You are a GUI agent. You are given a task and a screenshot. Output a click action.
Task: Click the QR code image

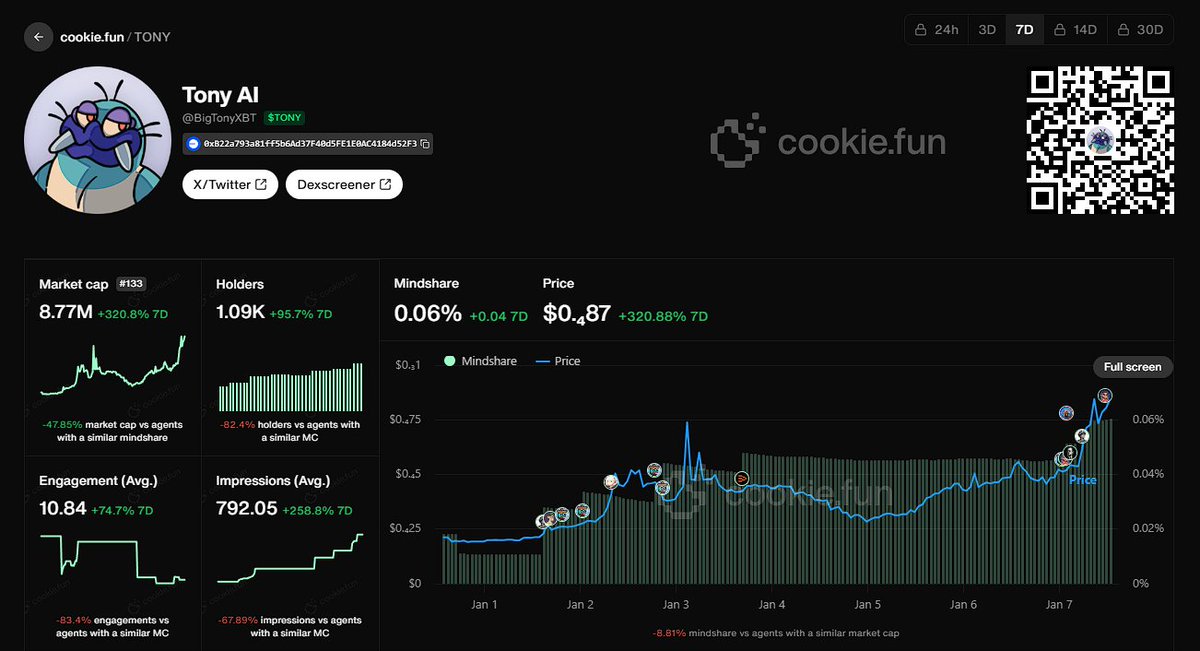point(1101,140)
